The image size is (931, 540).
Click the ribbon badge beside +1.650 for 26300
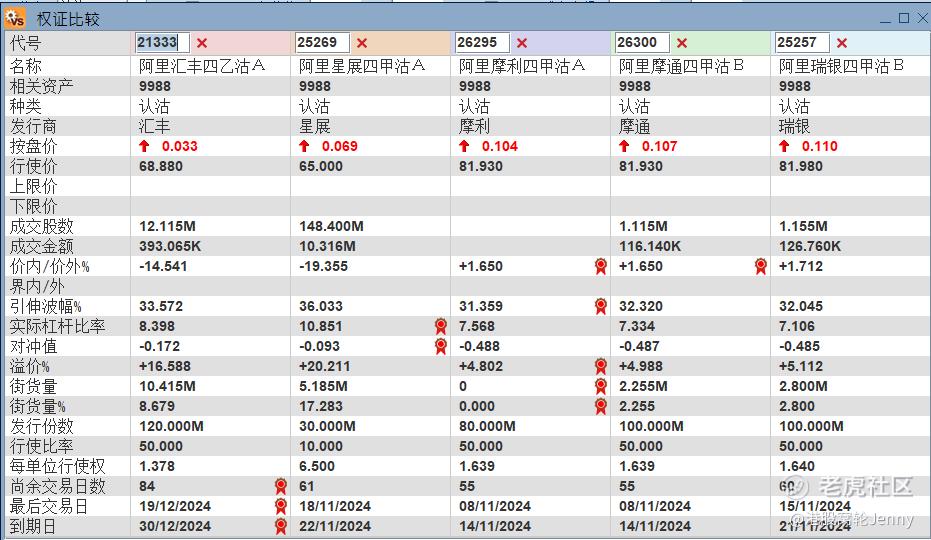[x=761, y=266]
